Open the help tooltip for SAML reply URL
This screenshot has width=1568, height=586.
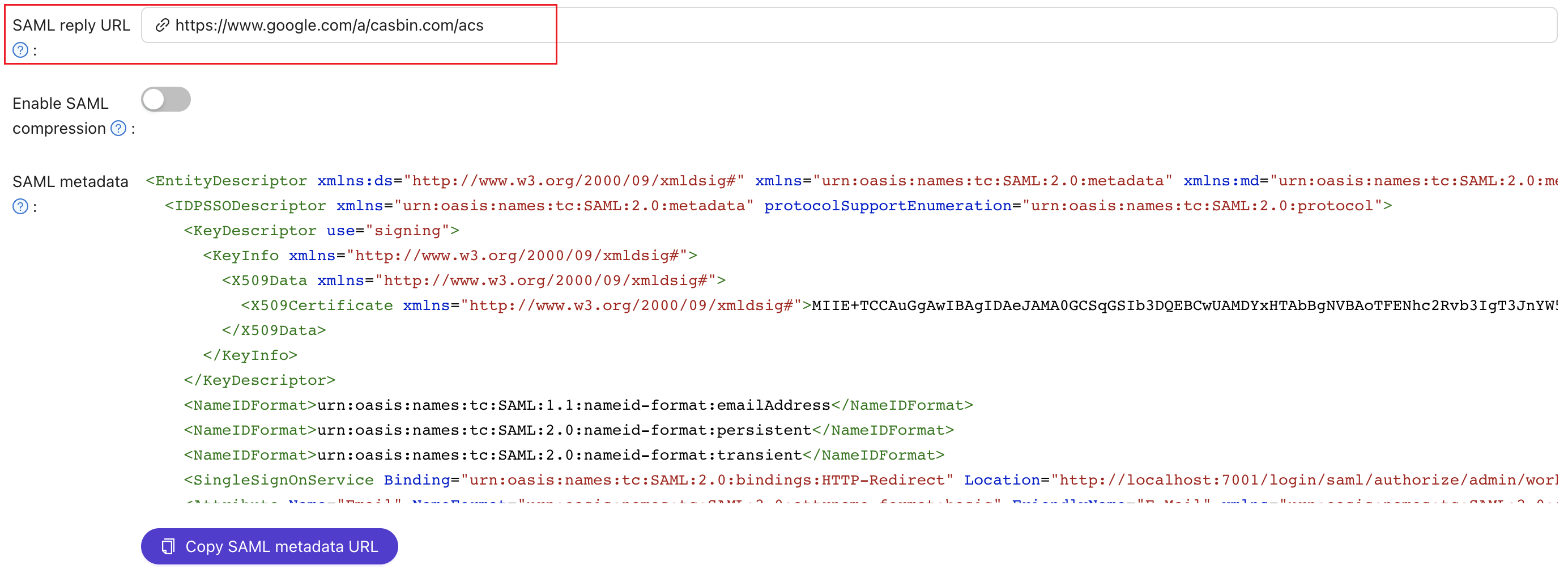click(x=20, y=50)
